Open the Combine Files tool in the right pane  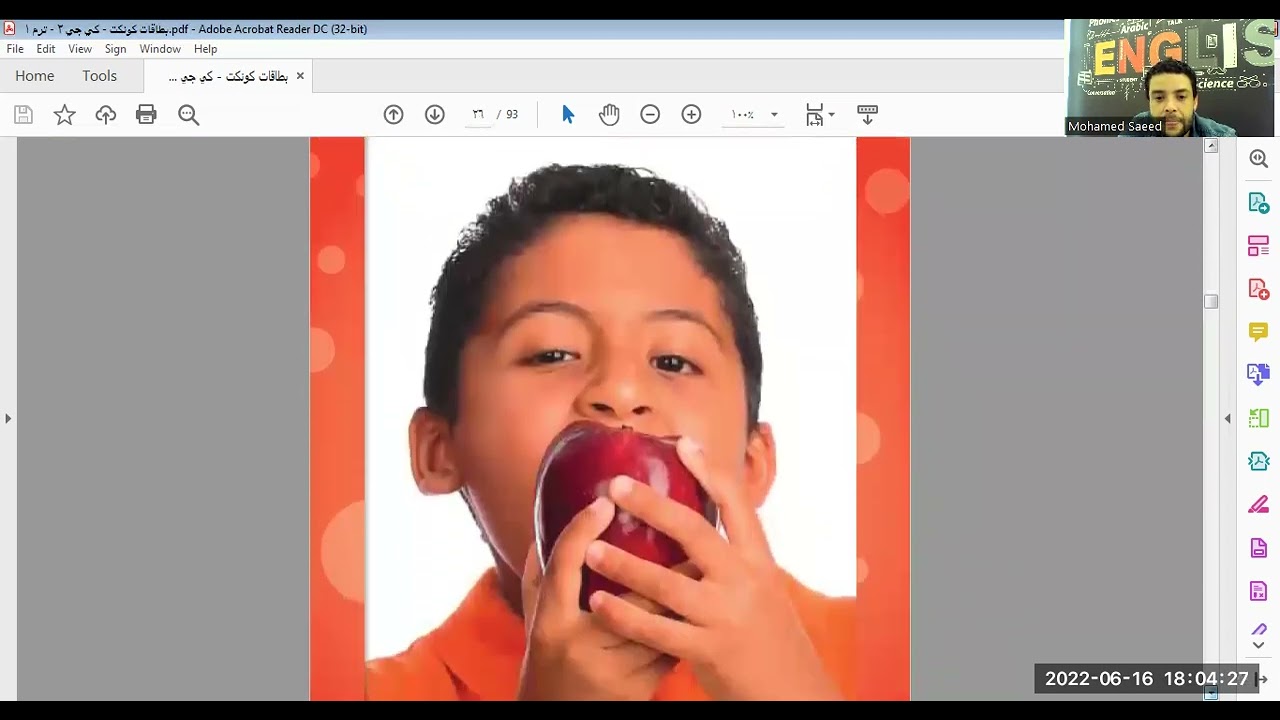coord(1259,375)
